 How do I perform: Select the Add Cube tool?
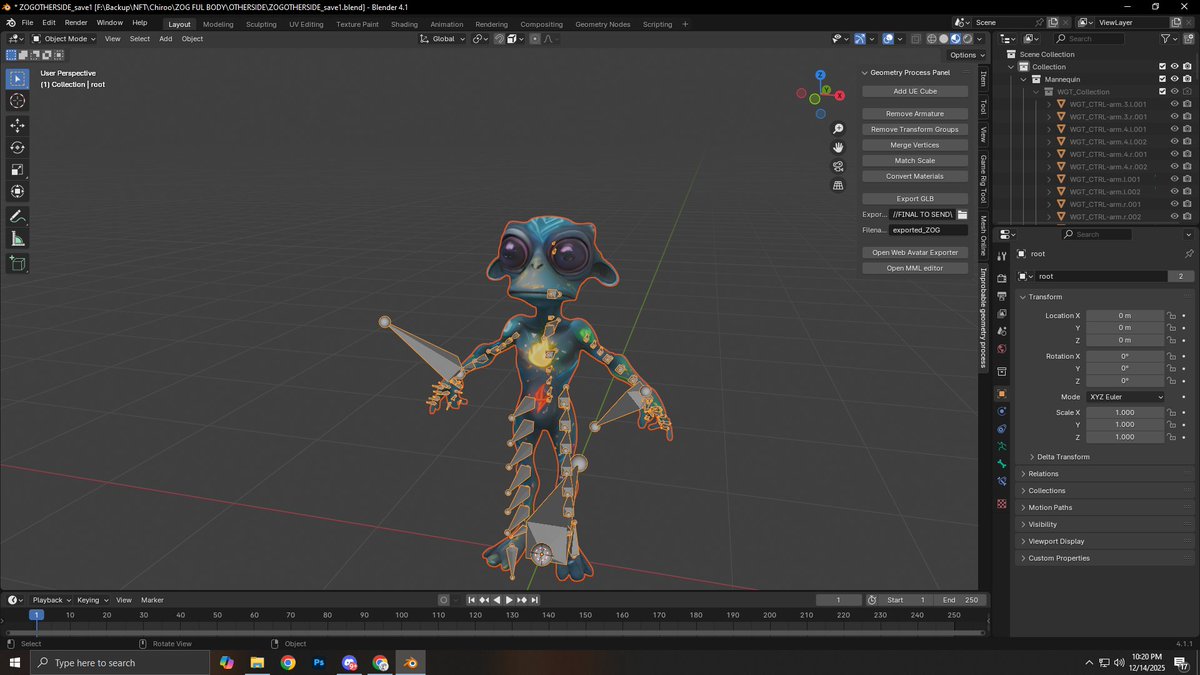click(x=18, y=263)
